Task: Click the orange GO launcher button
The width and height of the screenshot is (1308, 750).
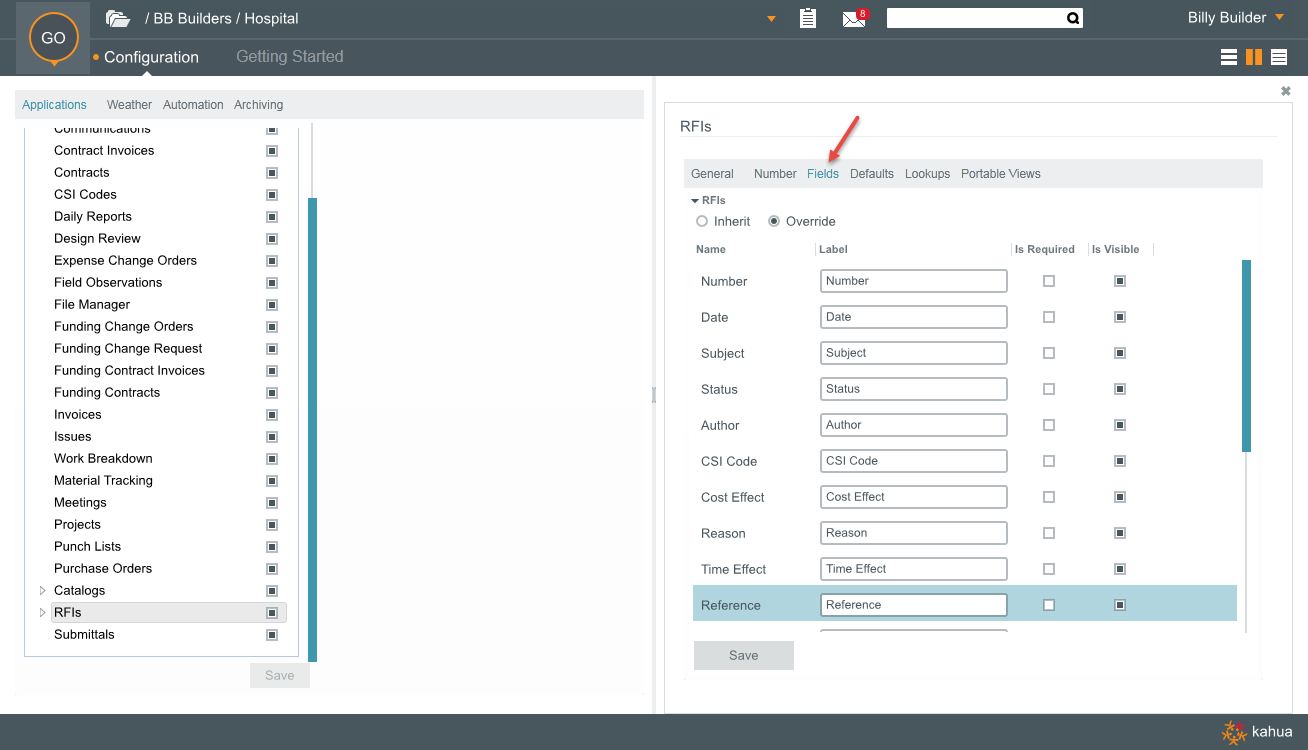Action: [53, 38]
